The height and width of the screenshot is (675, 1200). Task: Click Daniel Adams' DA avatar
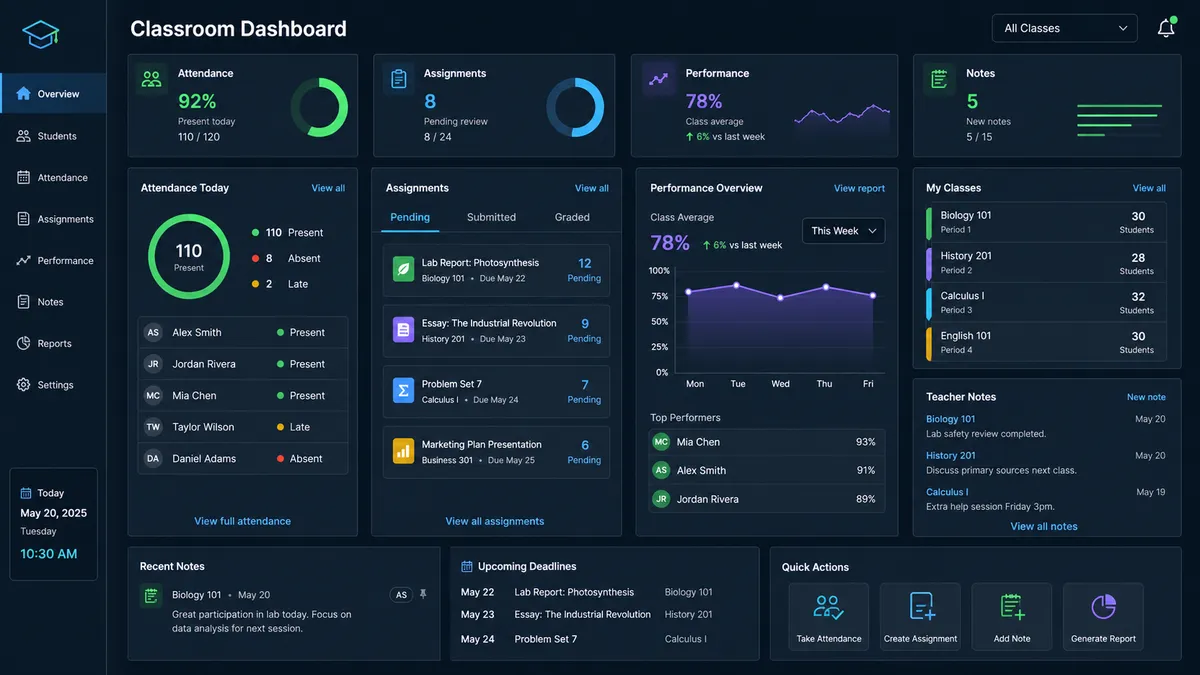(153, 459)
